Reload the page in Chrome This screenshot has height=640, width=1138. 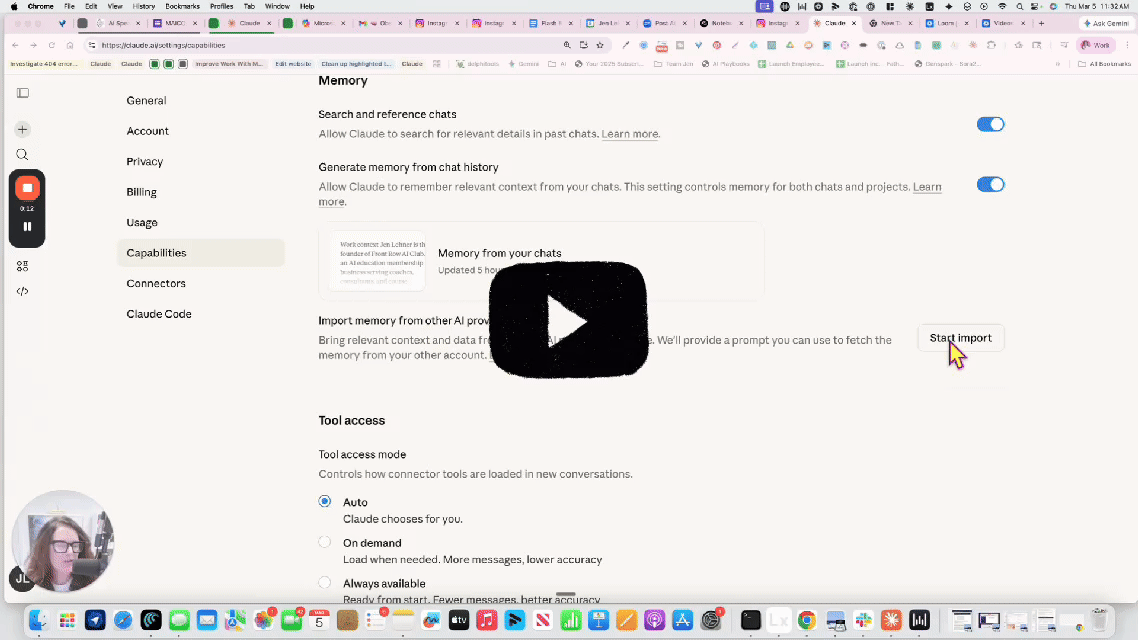coord(51,45)
